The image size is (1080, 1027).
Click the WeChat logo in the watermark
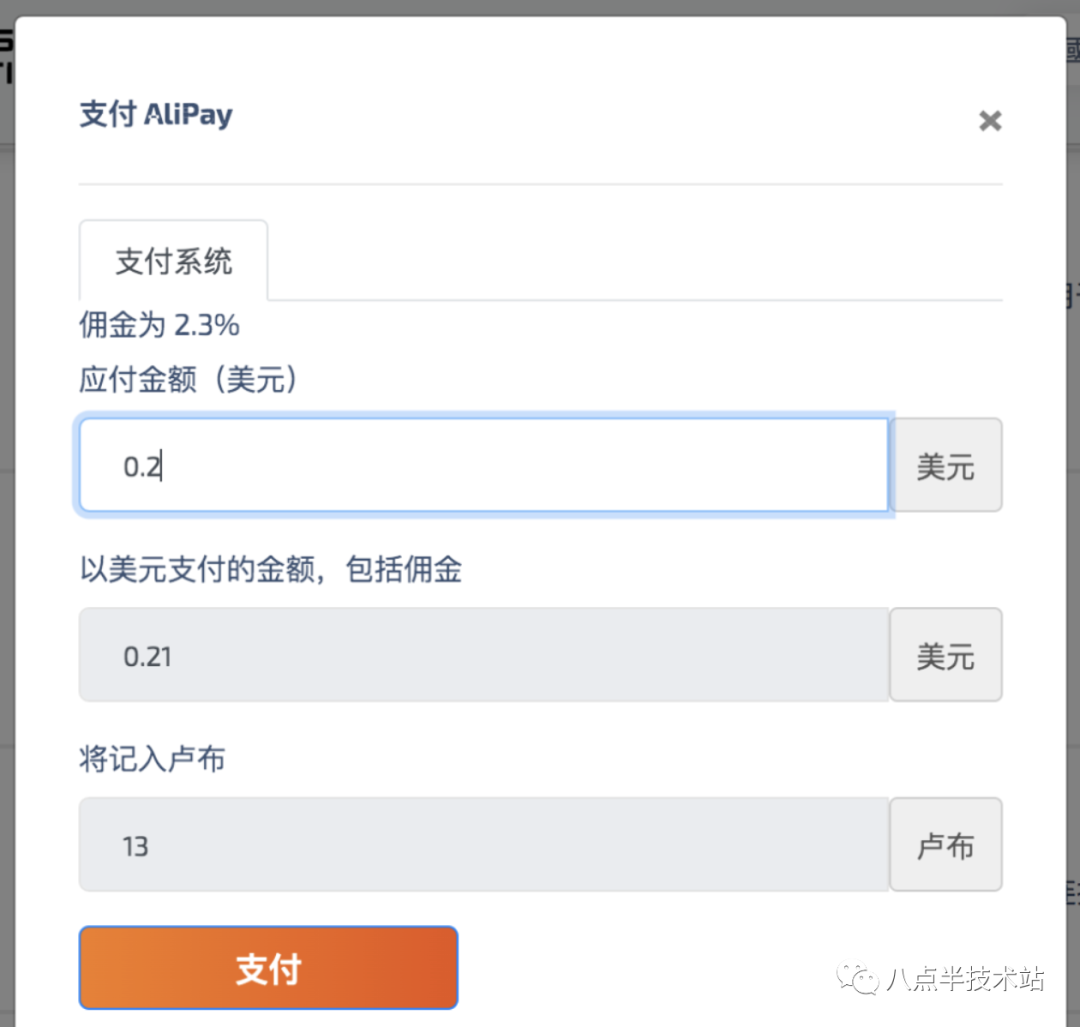point(860,977)
